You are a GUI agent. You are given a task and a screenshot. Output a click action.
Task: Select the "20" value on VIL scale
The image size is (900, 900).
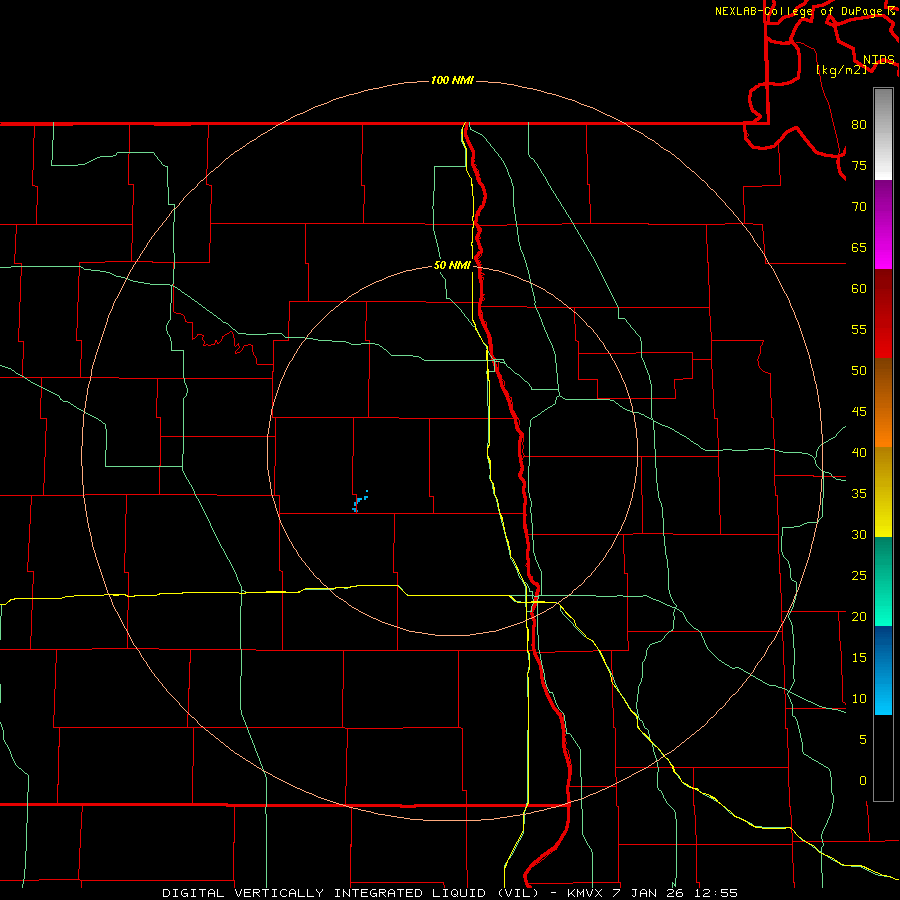(x=859, y=616)
